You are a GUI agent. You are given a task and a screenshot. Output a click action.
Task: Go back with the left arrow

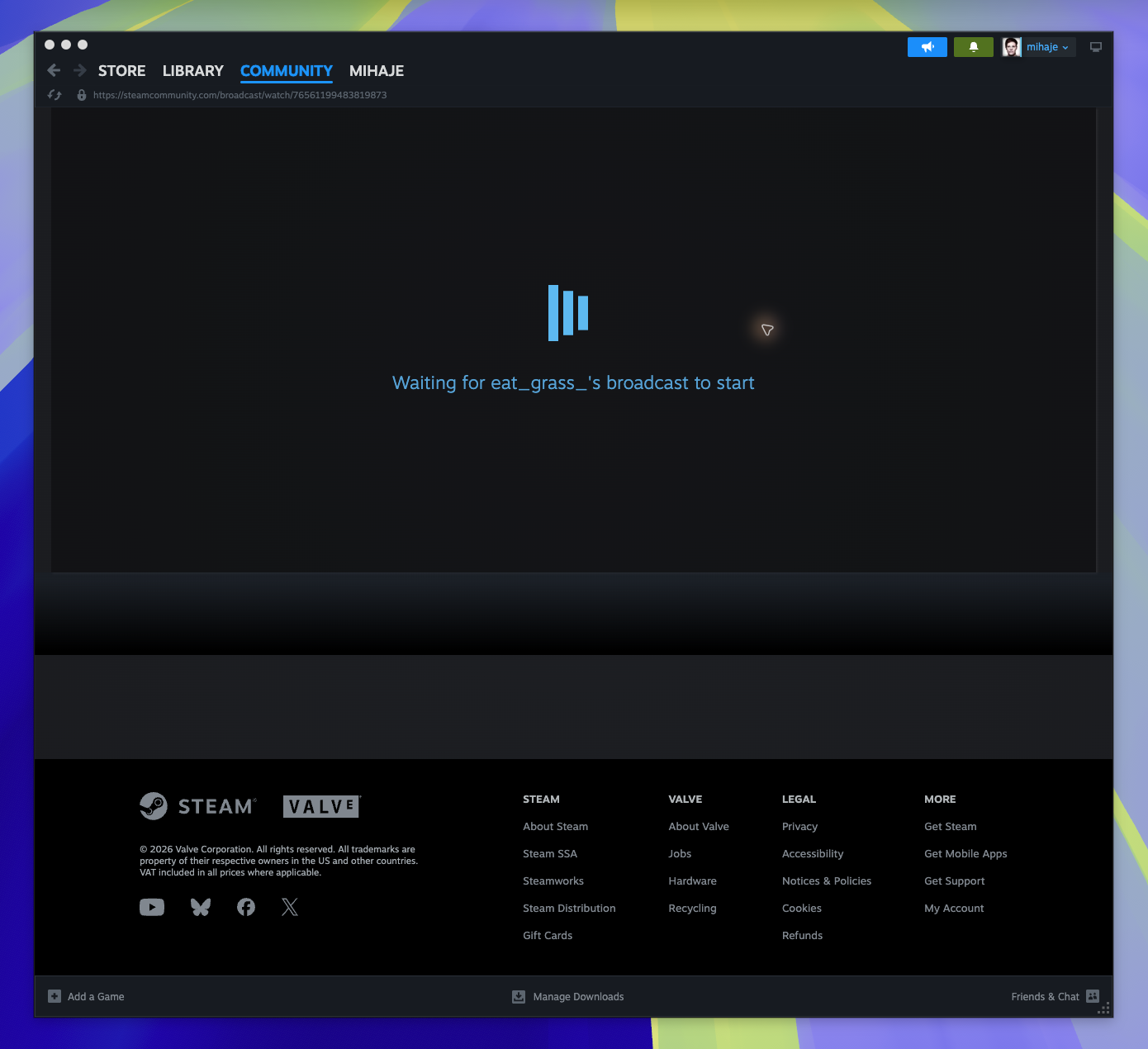(54, 70)
